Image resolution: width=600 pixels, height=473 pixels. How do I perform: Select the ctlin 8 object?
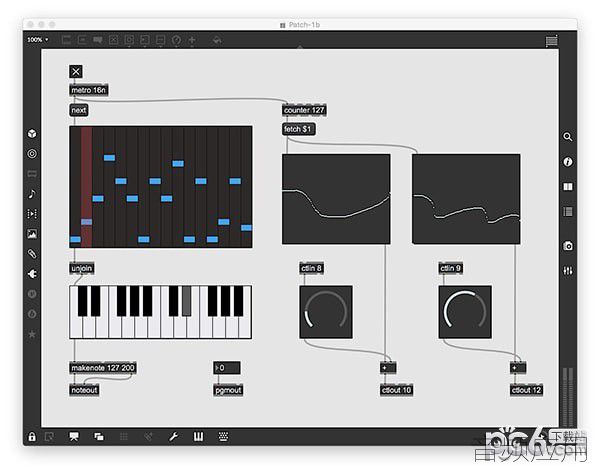(x=311, y=268)
